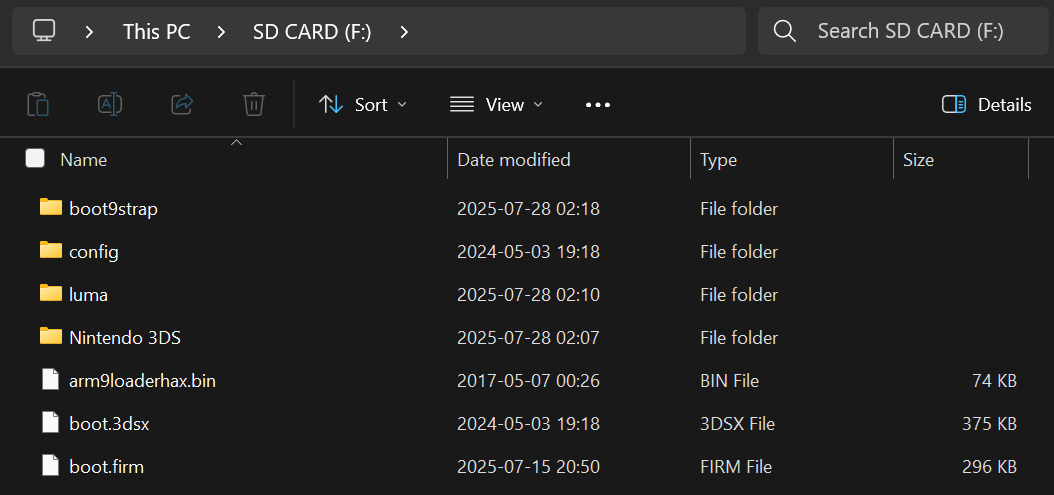Viewport: 1054px width, 495px height.
Task: Click This PC in the address breadcrumb
Action: point(156,31)
